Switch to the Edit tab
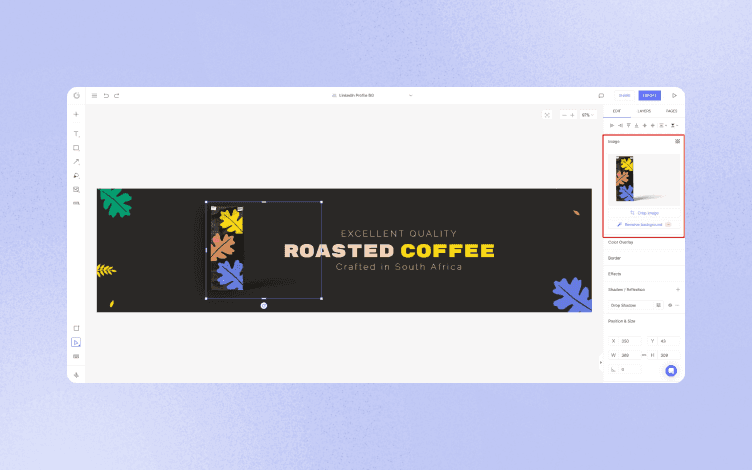The image size is (752, 470). pos(617,111)
